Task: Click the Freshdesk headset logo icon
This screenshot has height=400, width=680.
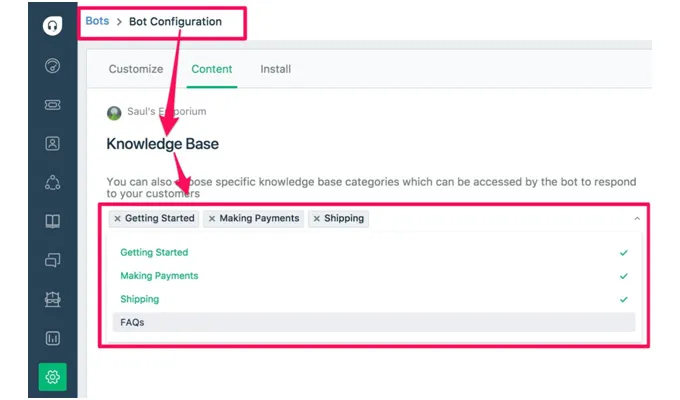Action: (x=53, y=26)
